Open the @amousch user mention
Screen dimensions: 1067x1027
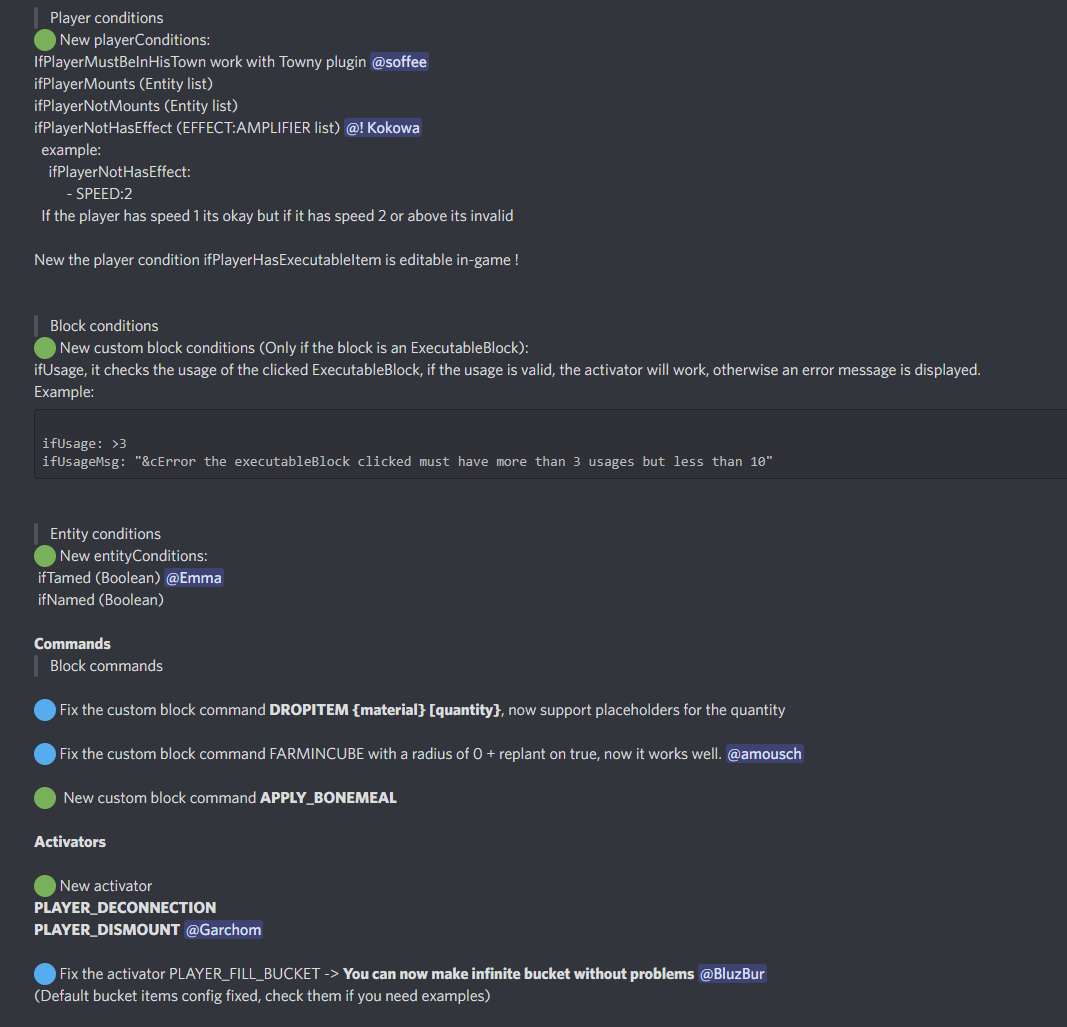coord(764,754)
